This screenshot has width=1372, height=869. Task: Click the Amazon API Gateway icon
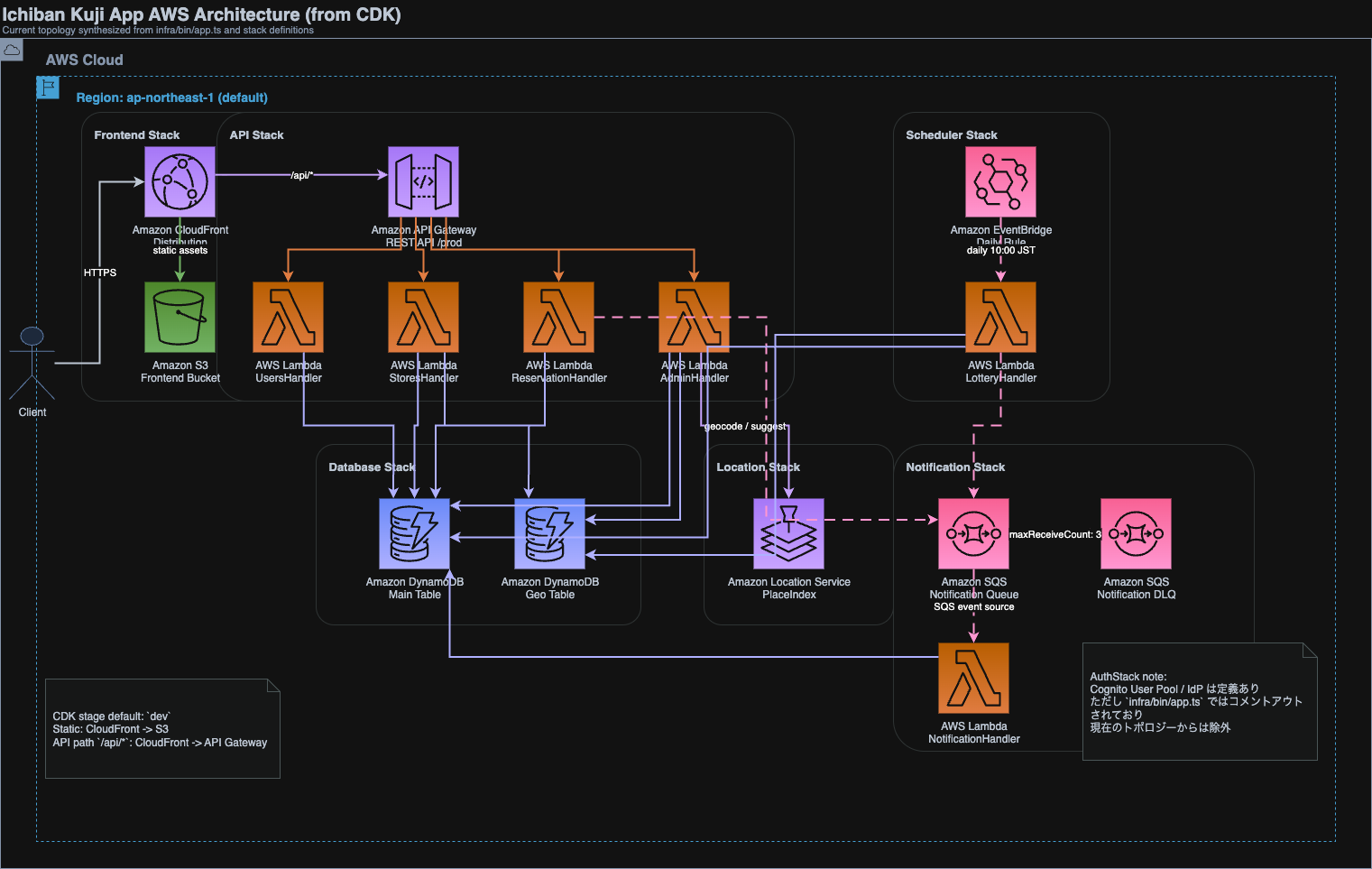[423, 181]
